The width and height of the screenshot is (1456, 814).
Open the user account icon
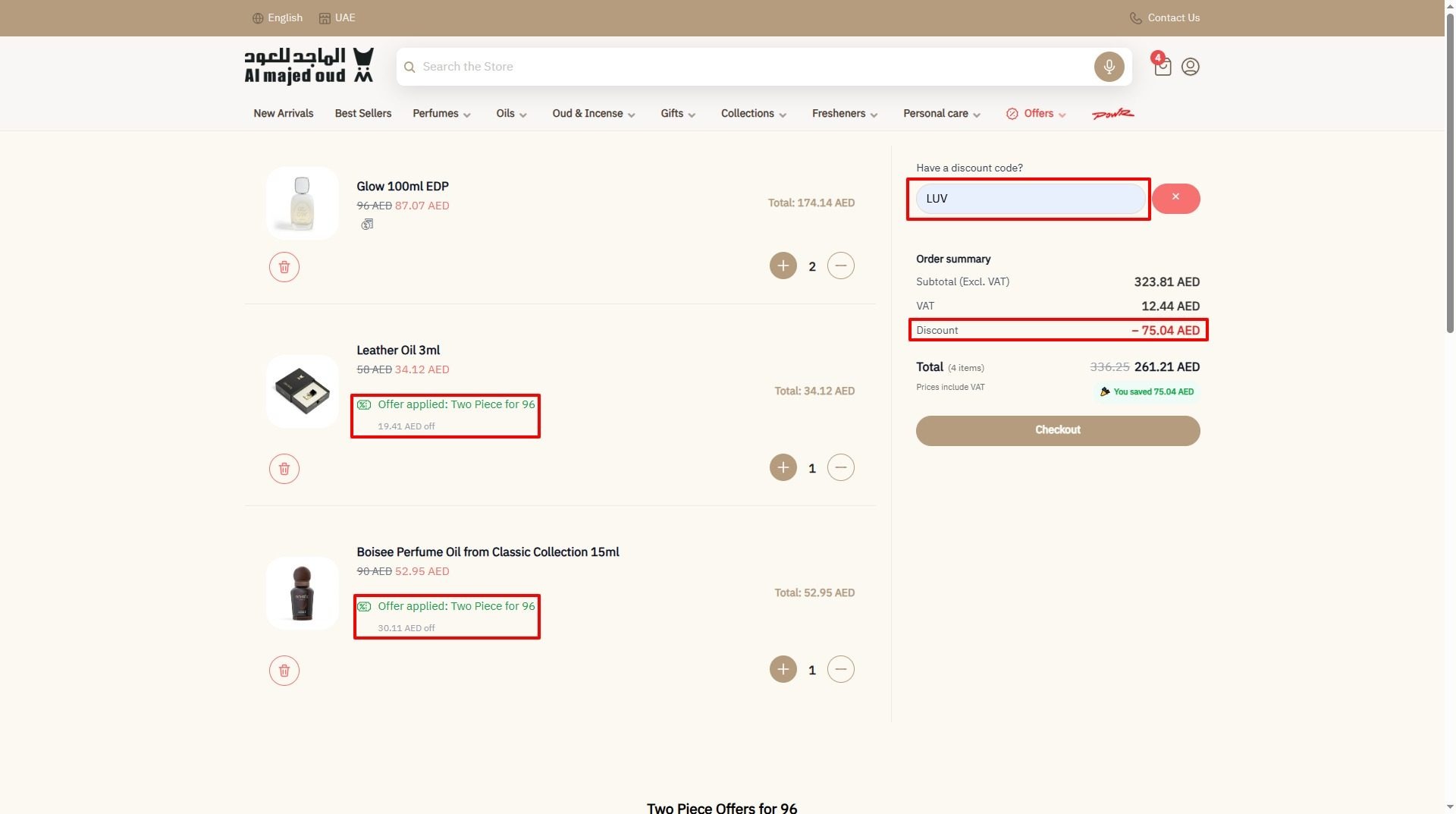coord(1191,67)
